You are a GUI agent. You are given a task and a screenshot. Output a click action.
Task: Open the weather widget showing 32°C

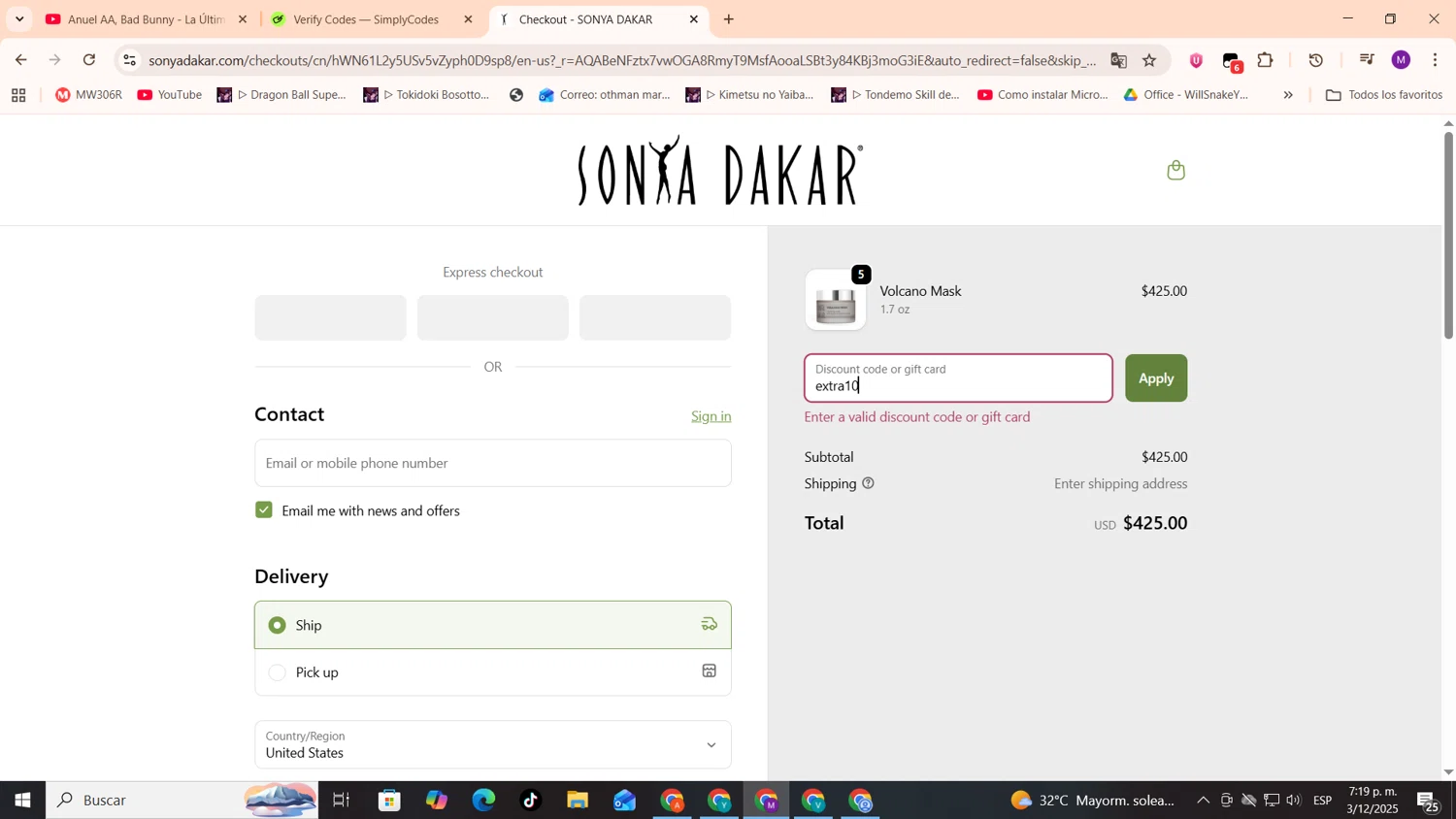(1092, 801)
